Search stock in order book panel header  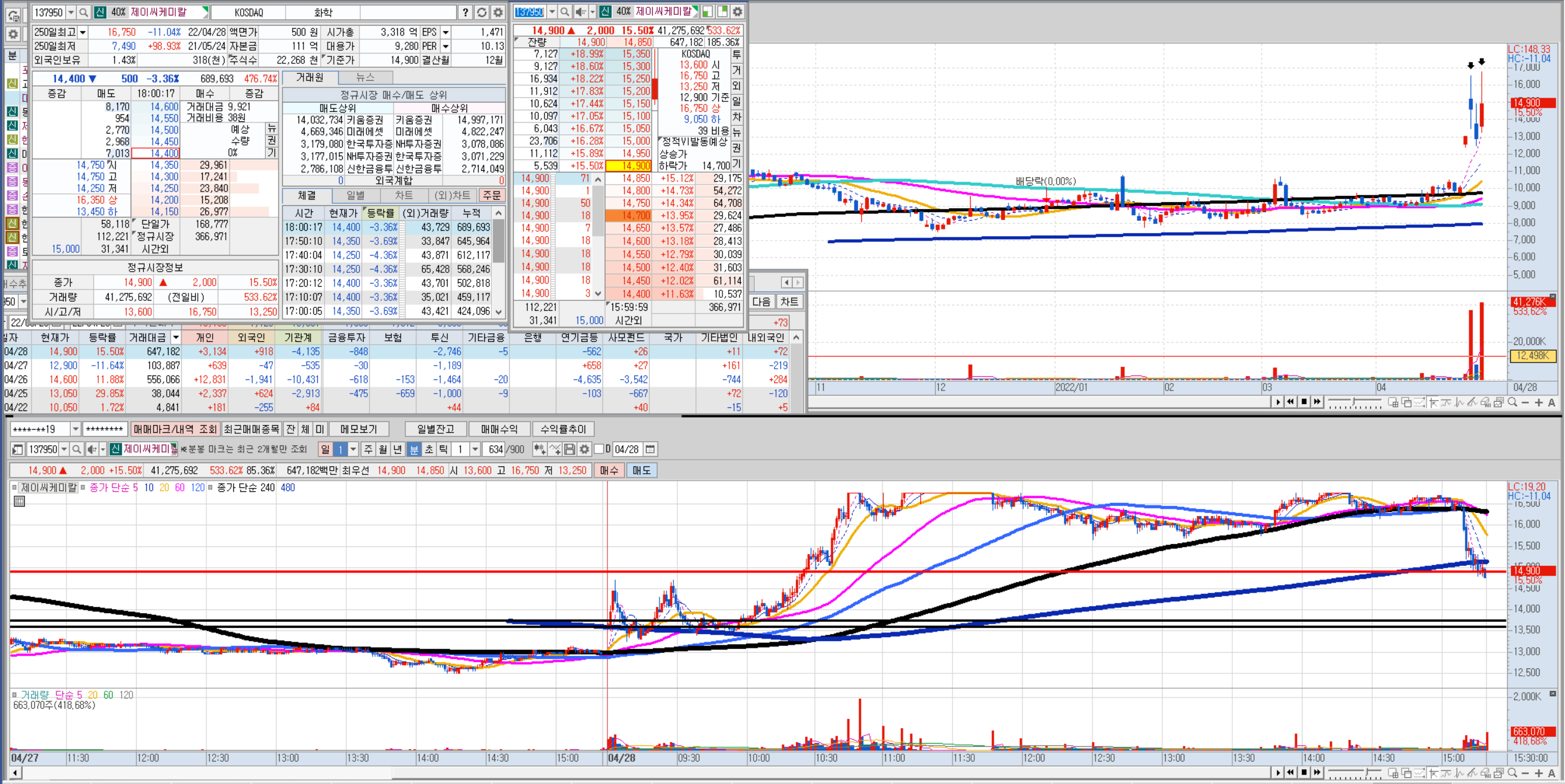pyautogui.click(x=565, y=12)
